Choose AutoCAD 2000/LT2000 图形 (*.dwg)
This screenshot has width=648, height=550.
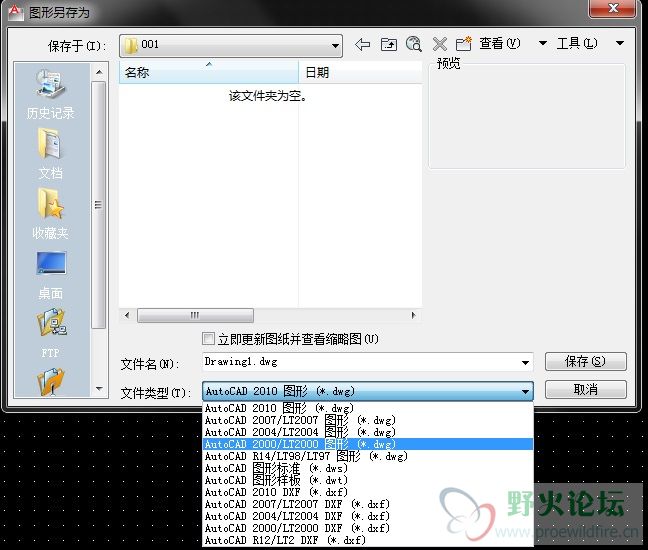(x=368, y=444)
